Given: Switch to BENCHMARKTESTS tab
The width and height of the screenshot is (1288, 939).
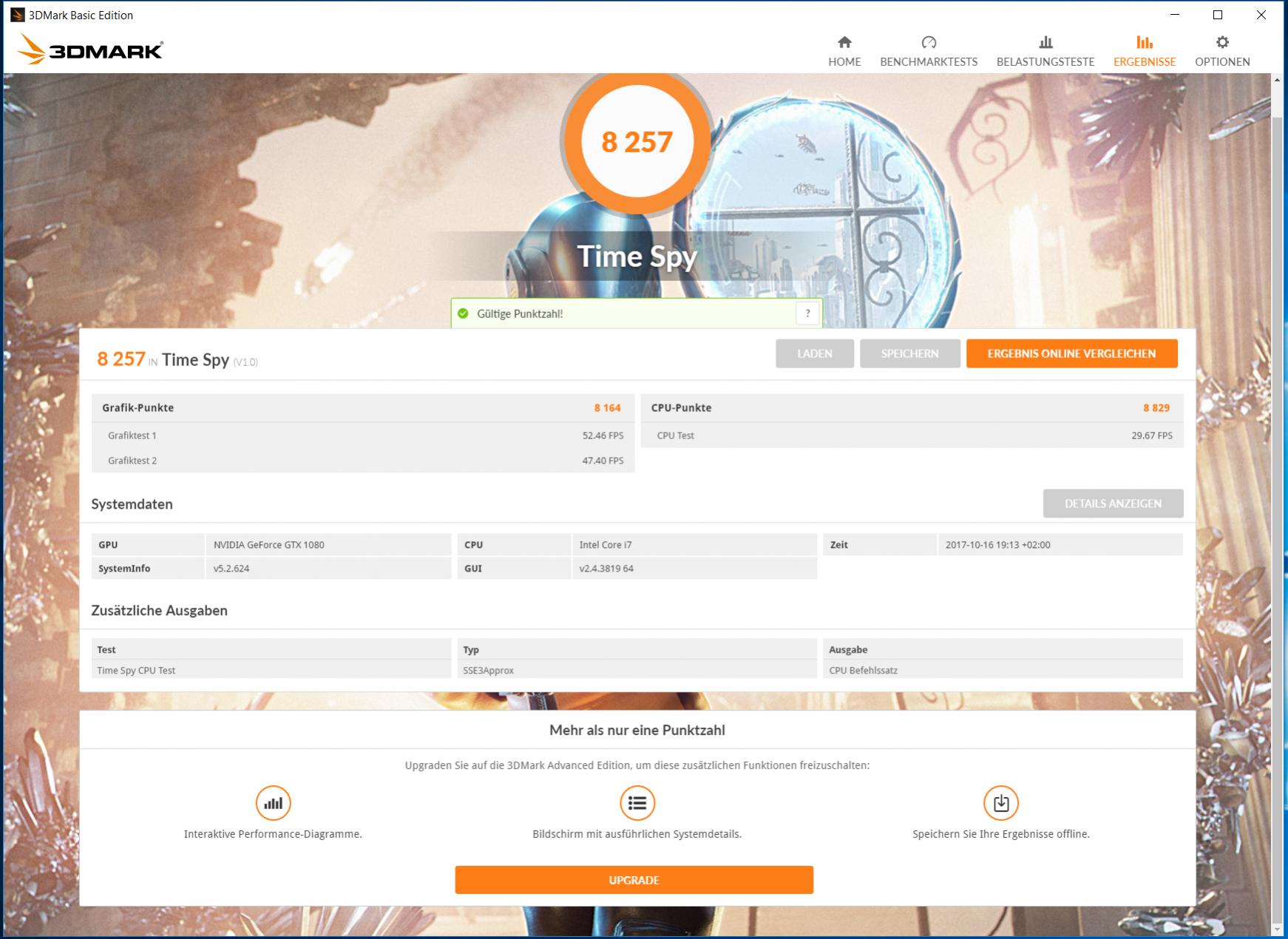Looking at the screenshot, I should coord(929,51).
